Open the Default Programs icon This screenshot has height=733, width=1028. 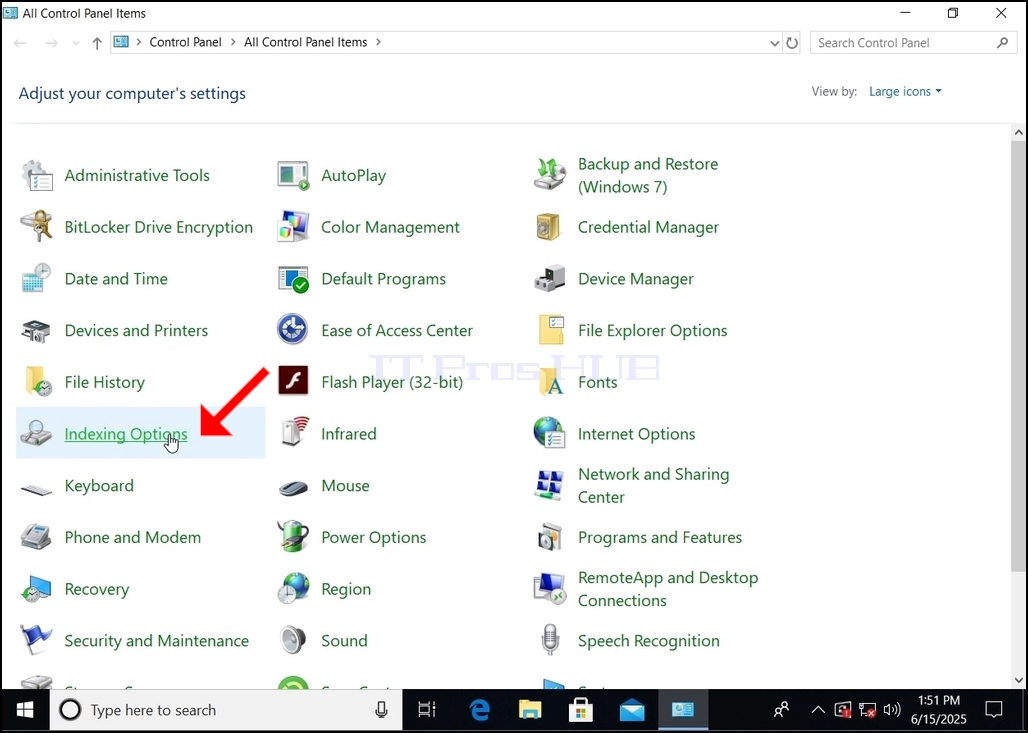coord(293,279)
